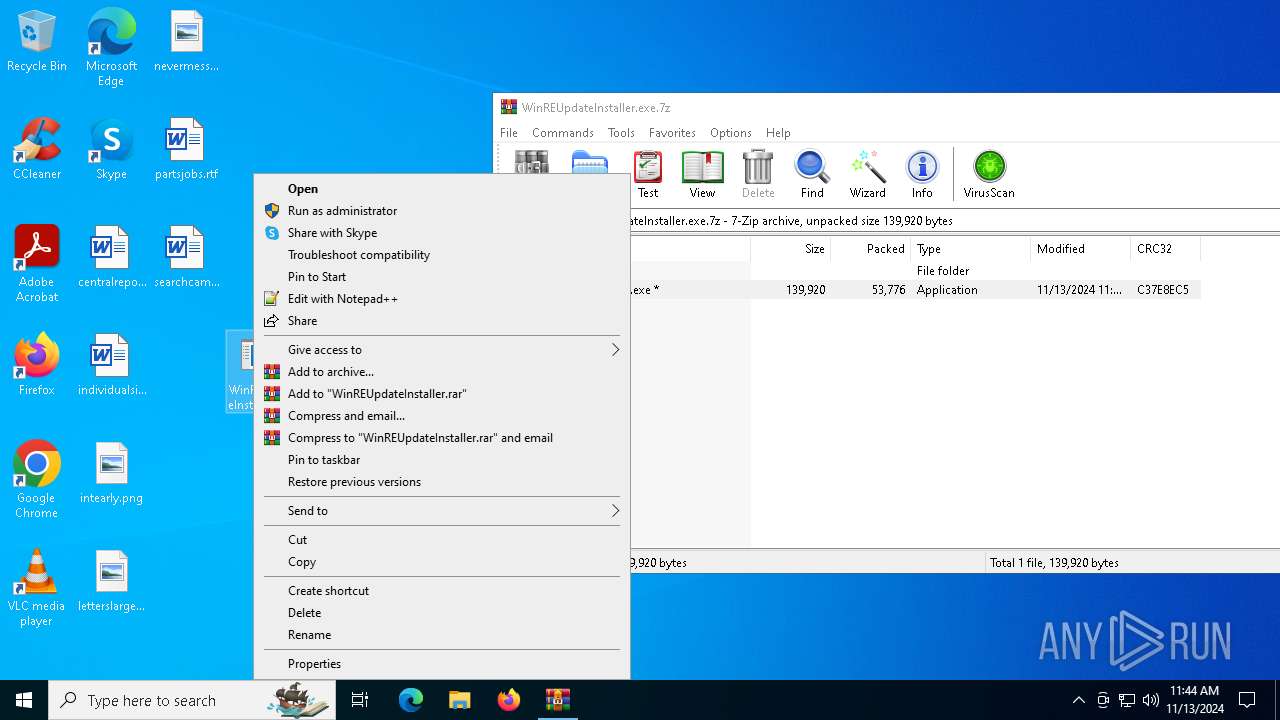Choose Delete in the context menu

point(442,613)
